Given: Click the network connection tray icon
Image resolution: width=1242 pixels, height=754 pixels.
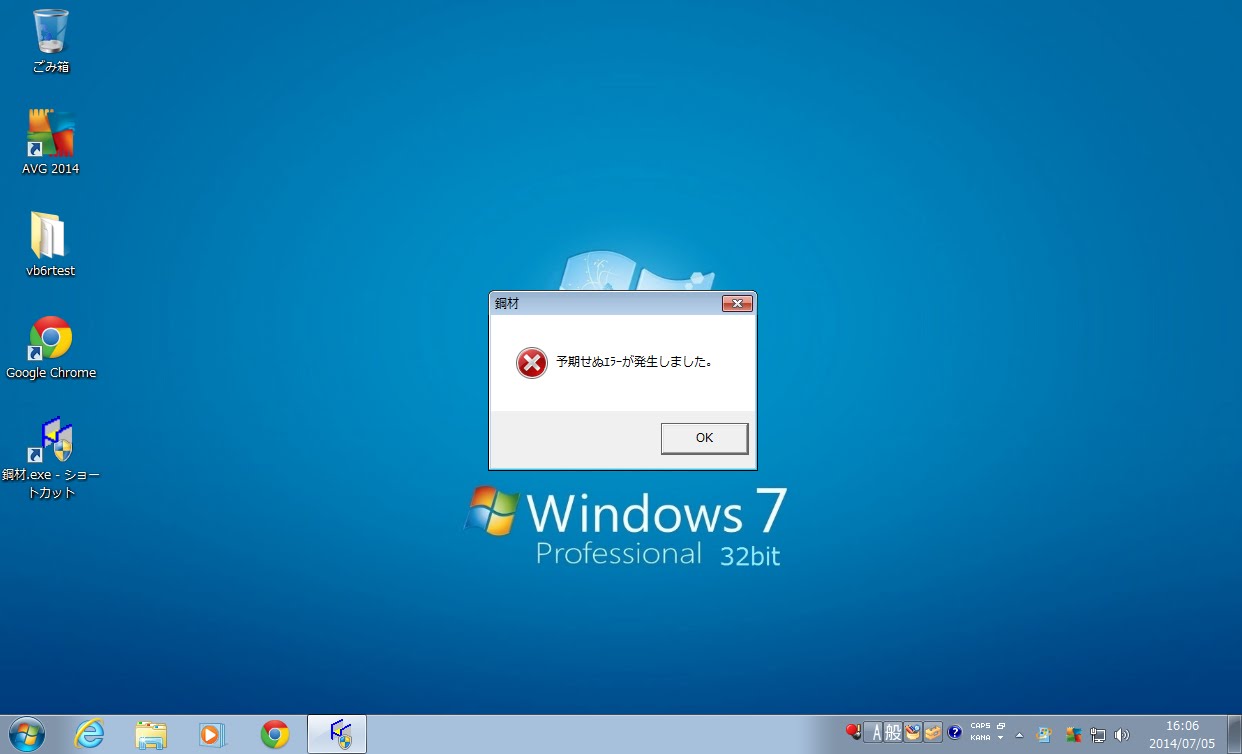Looking at the screenshot, I should 1098,735.
